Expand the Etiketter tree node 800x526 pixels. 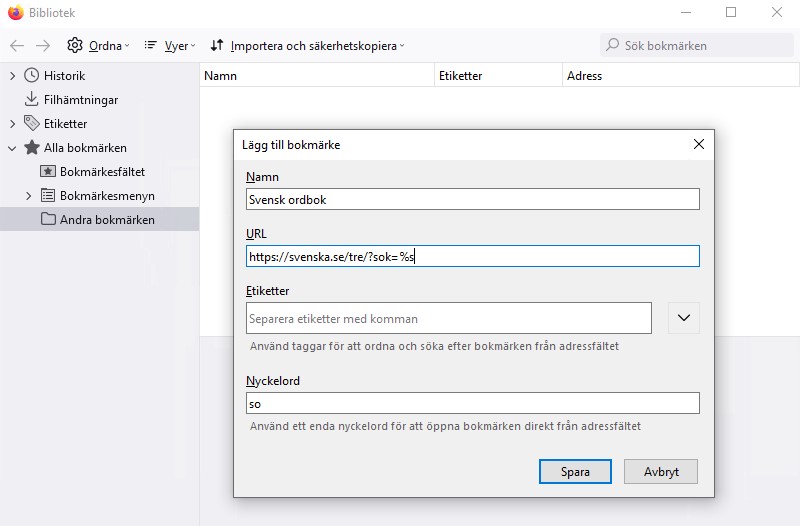(x=13, y=124)
